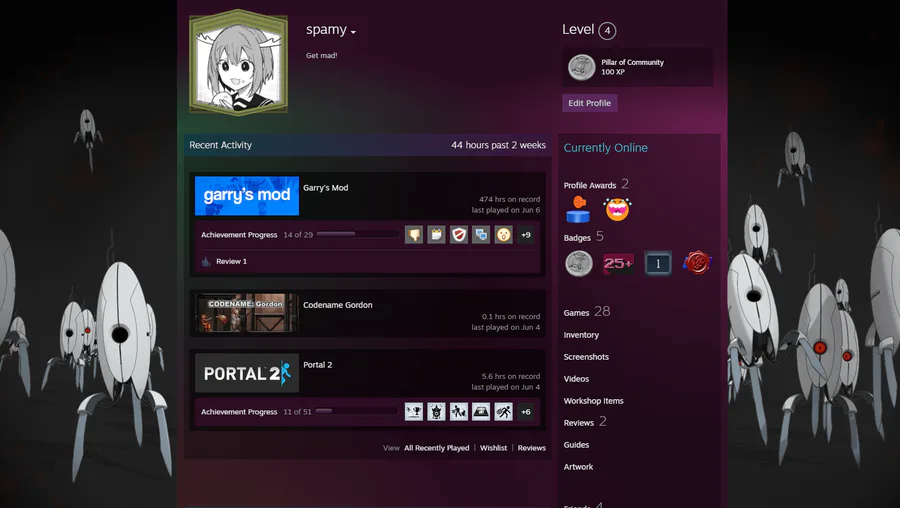Open Videos in the sidebar
The image size is (900, 508).
(x=576, y=379)
